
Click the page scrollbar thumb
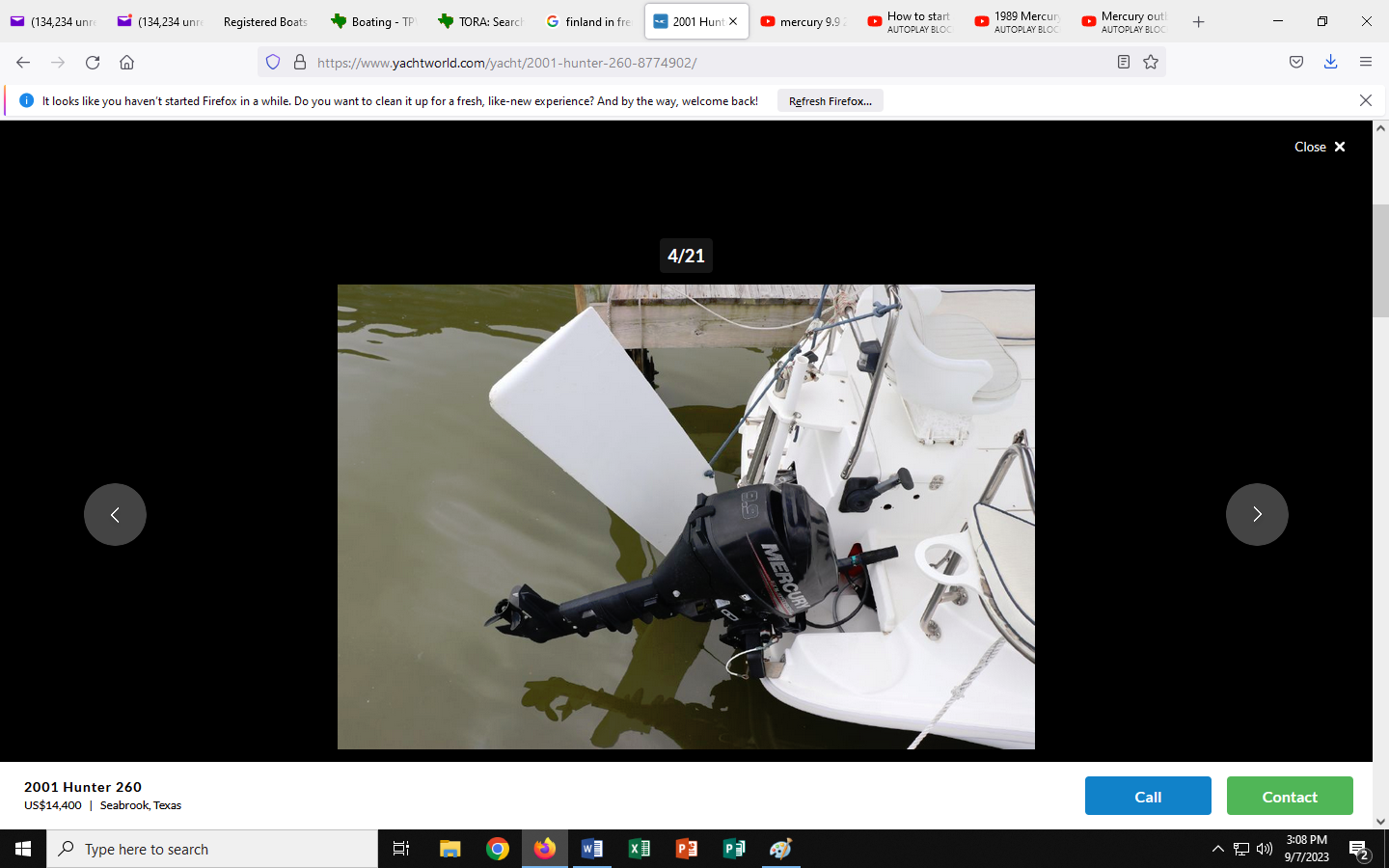[1380, 260]
